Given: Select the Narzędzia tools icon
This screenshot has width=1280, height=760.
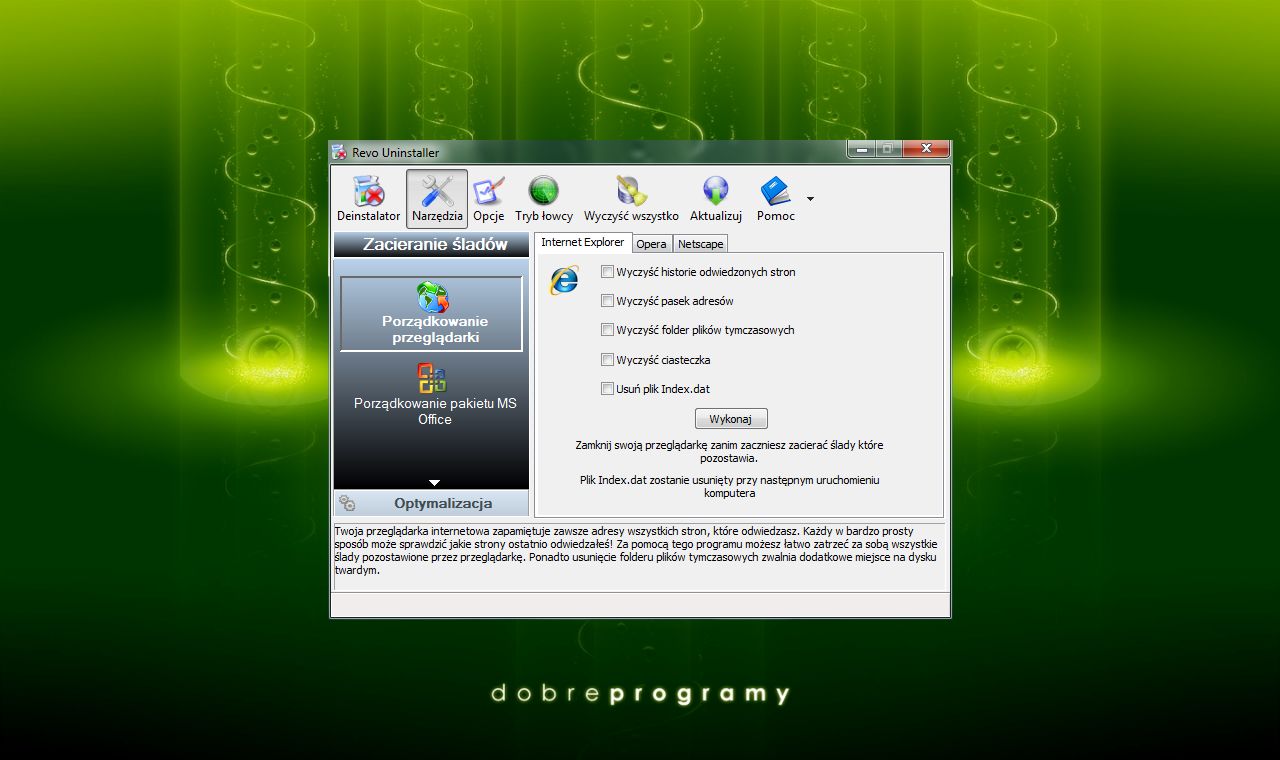Looking at the screenshot, I should tap(437, 198).
